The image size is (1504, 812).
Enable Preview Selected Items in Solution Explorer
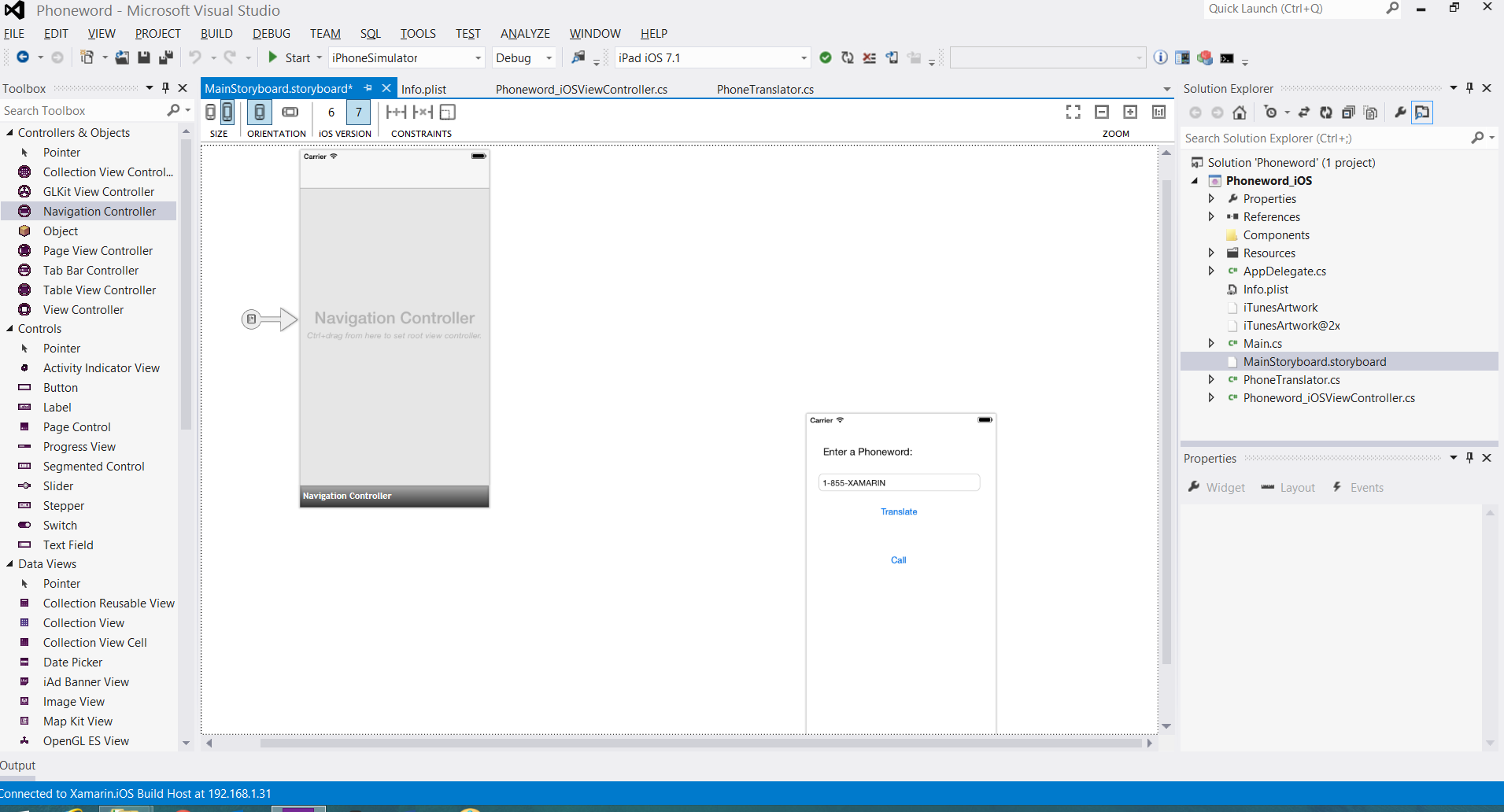pos(1422,113)
